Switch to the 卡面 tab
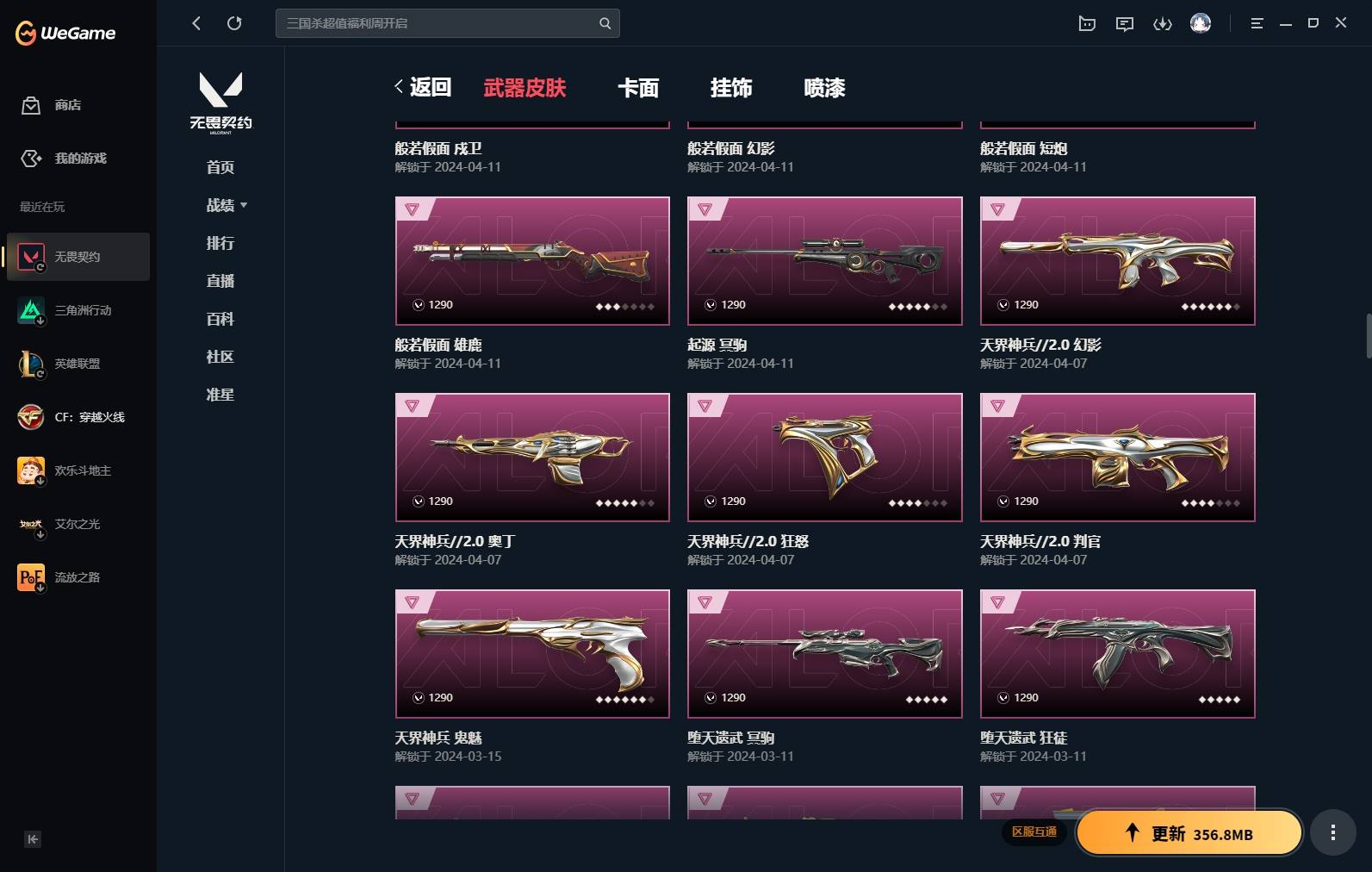 (x=638, y=88)
